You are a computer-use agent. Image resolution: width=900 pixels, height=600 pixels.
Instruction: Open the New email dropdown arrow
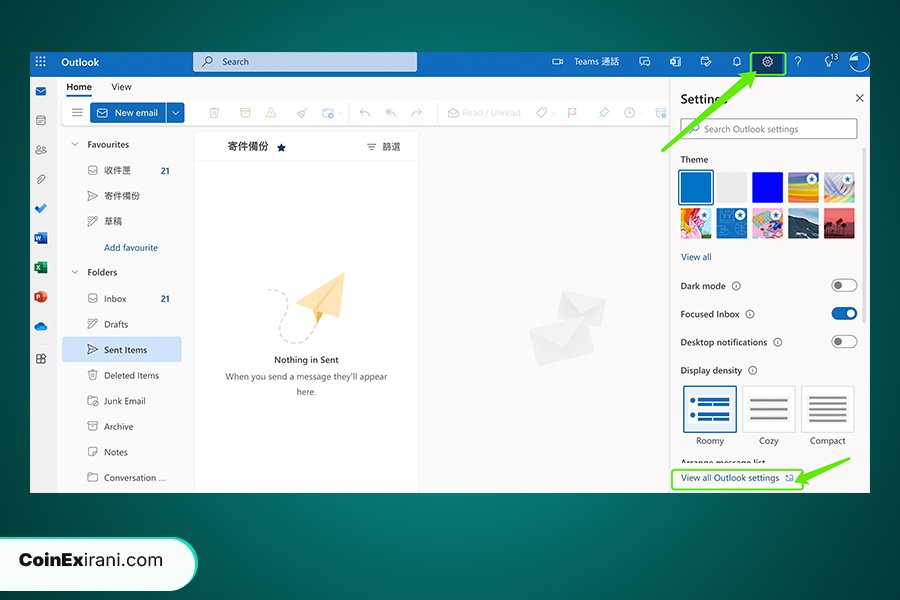[176, 113]
